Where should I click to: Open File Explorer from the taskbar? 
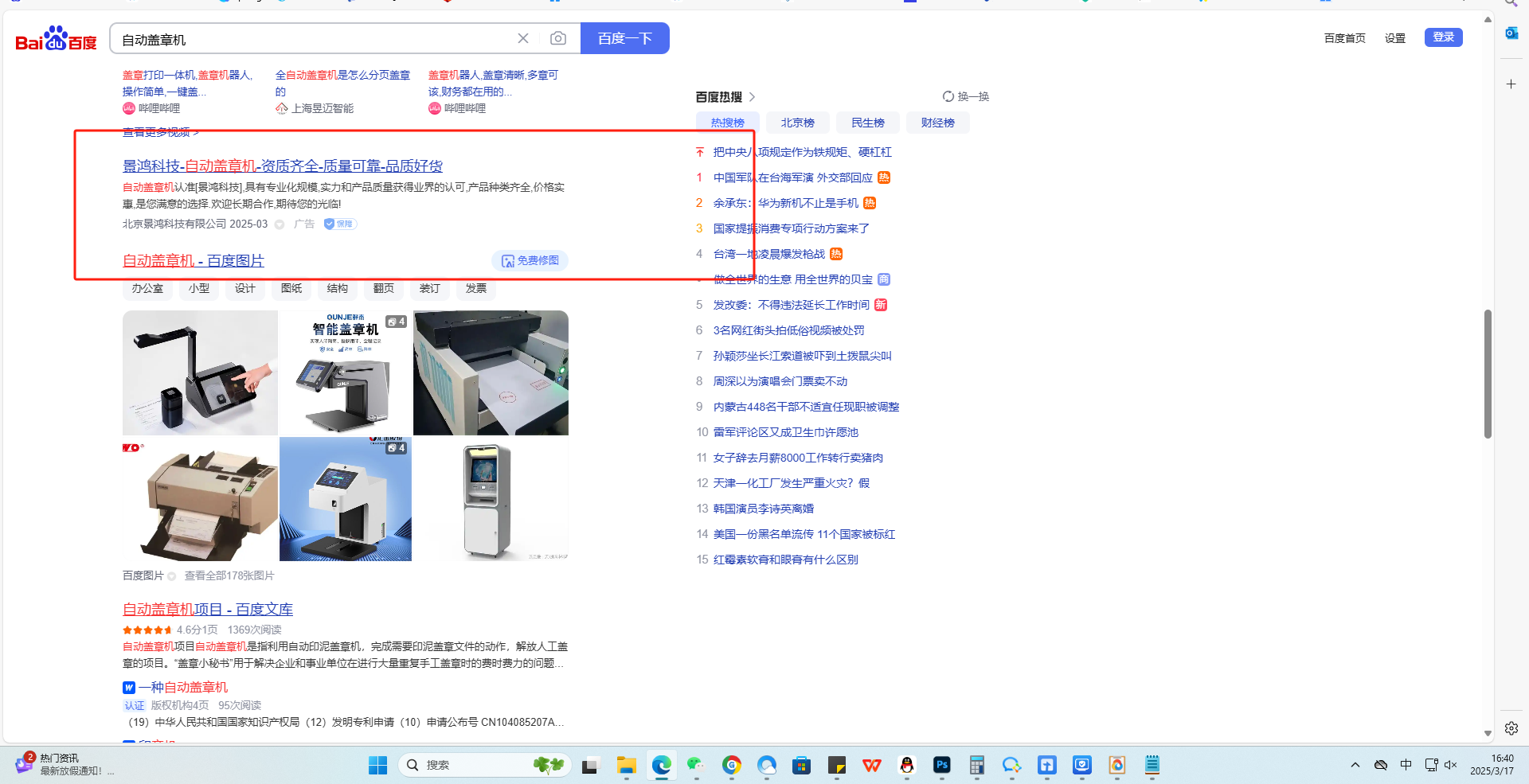click(626, 766)
